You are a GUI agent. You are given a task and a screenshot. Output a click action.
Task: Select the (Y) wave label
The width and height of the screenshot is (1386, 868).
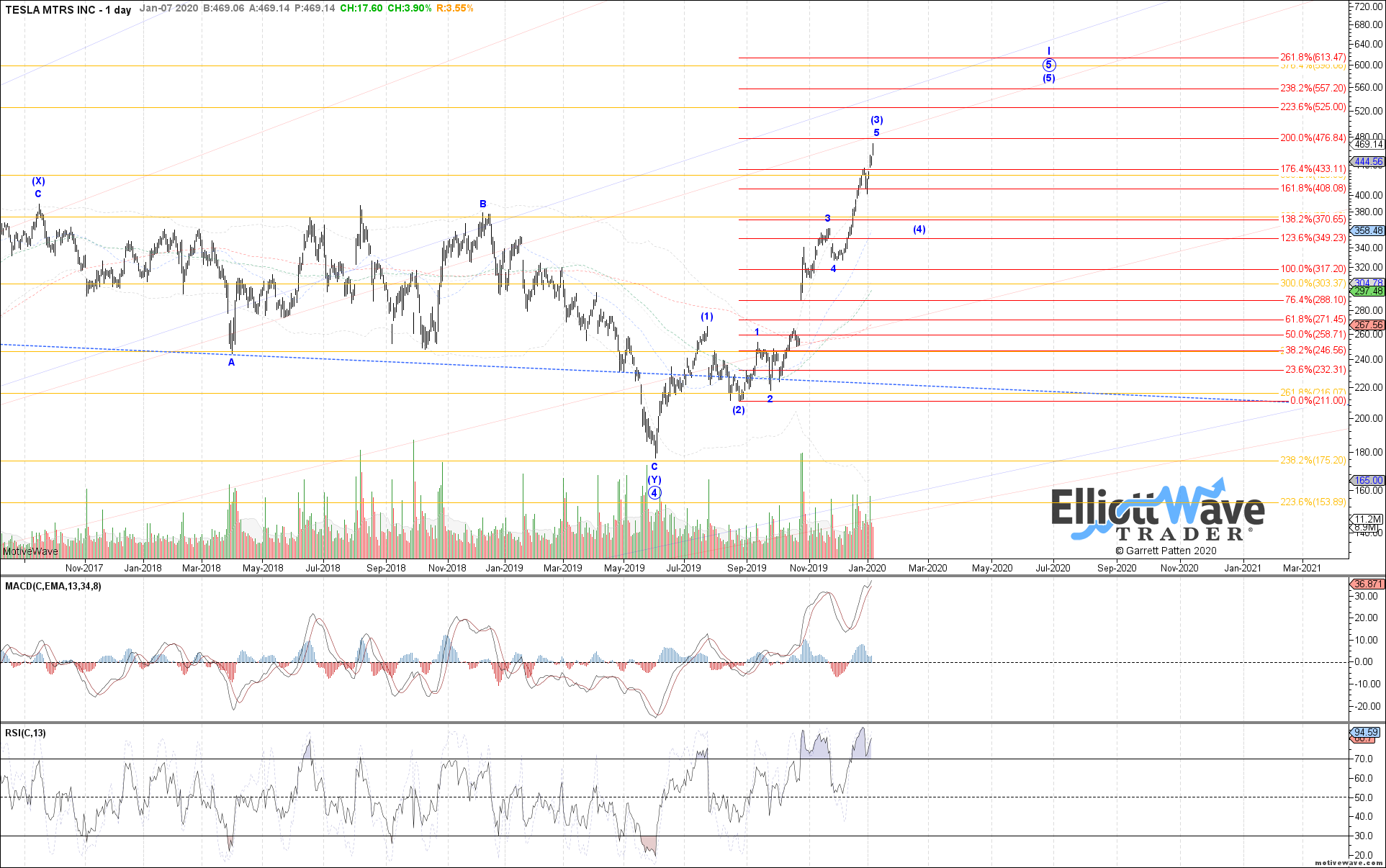(654, 480)
